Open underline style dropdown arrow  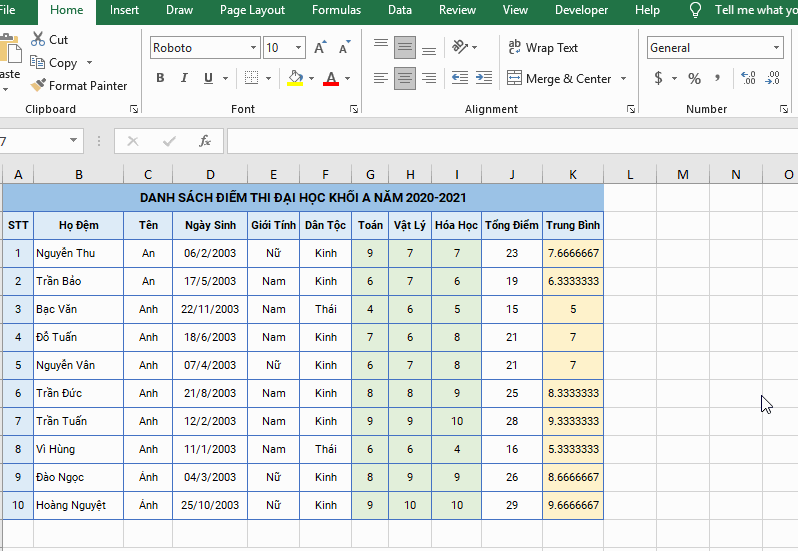point(225,78)
